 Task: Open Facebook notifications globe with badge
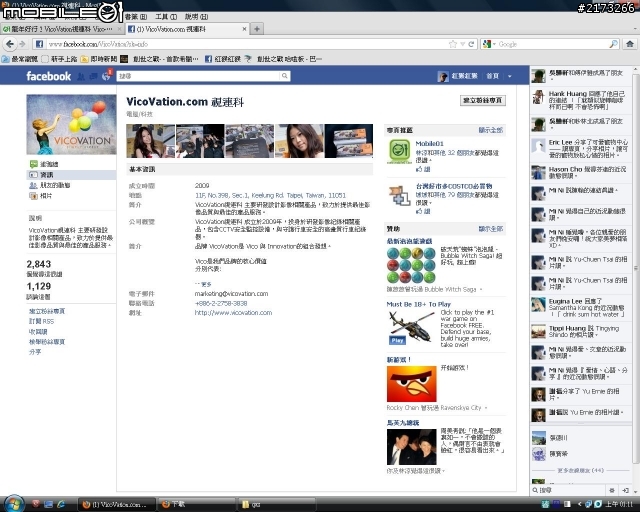[x=107, y=76]
